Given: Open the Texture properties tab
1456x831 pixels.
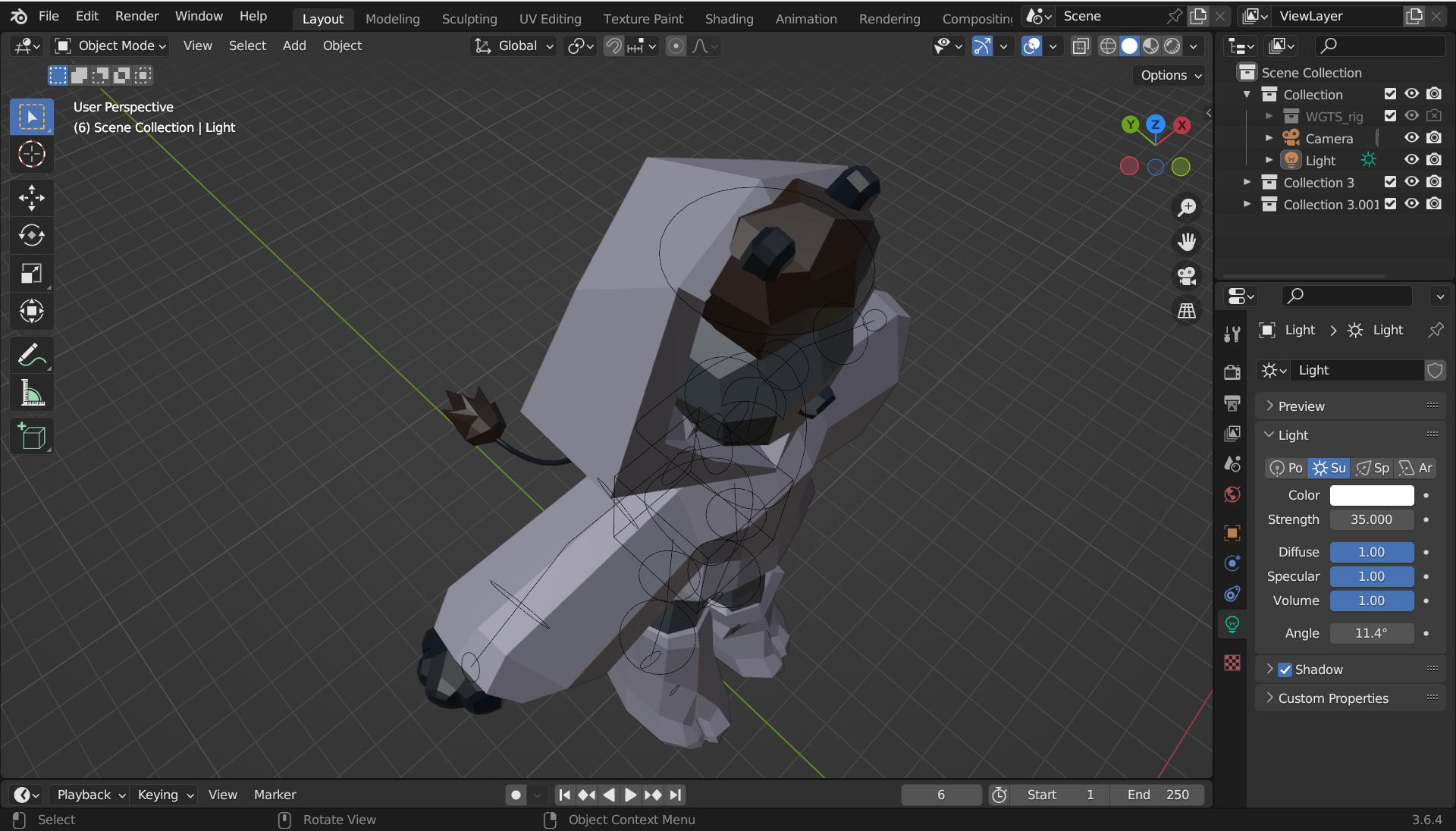Looking at the screenshot, I should [x=1232, y=663].
